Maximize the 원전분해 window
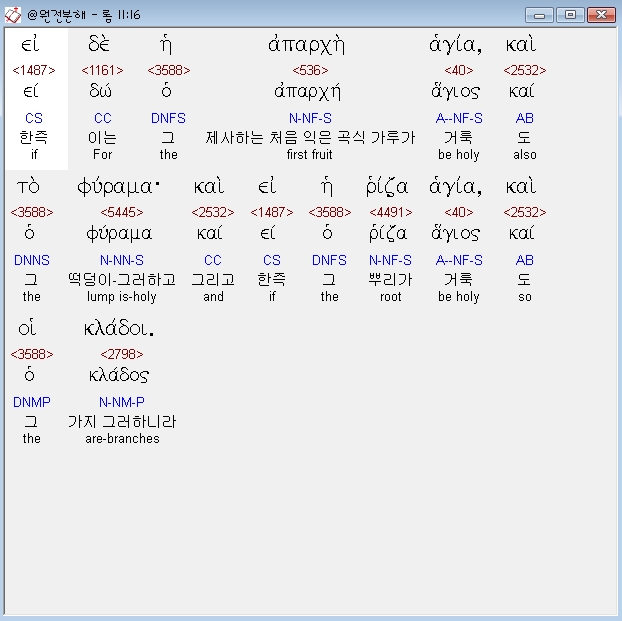 pos(570,15)
